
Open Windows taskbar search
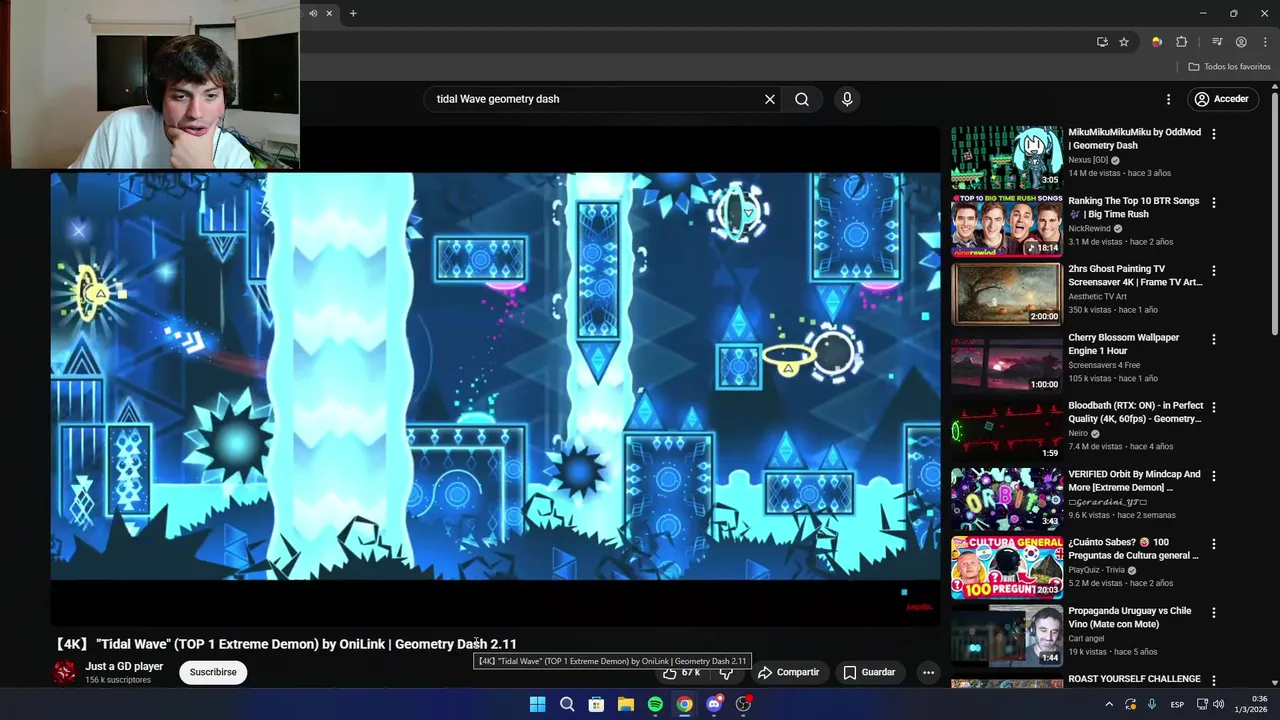click(567, 704)
